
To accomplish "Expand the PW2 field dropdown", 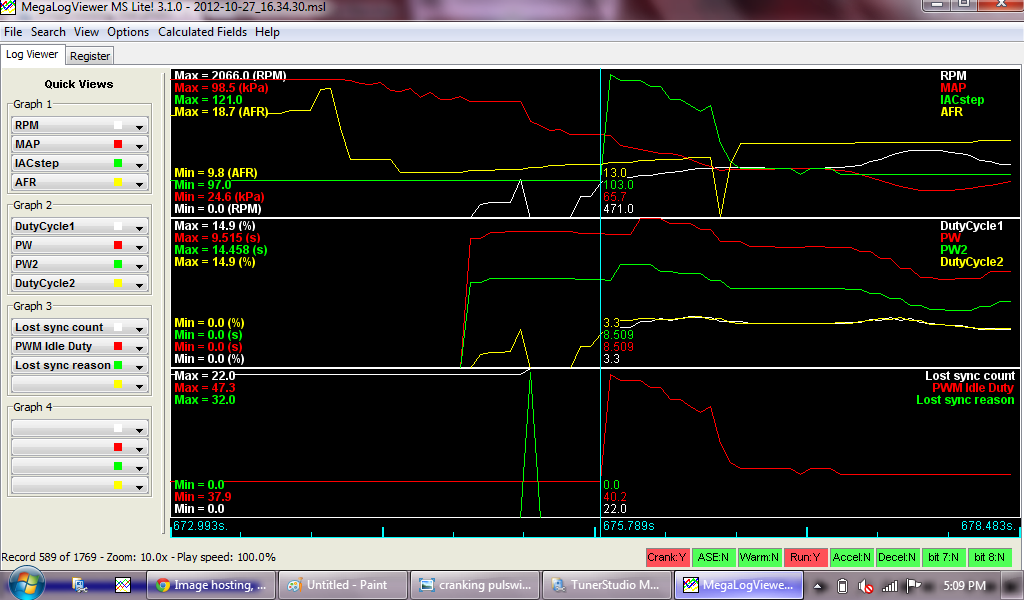I will pos(139,265).
